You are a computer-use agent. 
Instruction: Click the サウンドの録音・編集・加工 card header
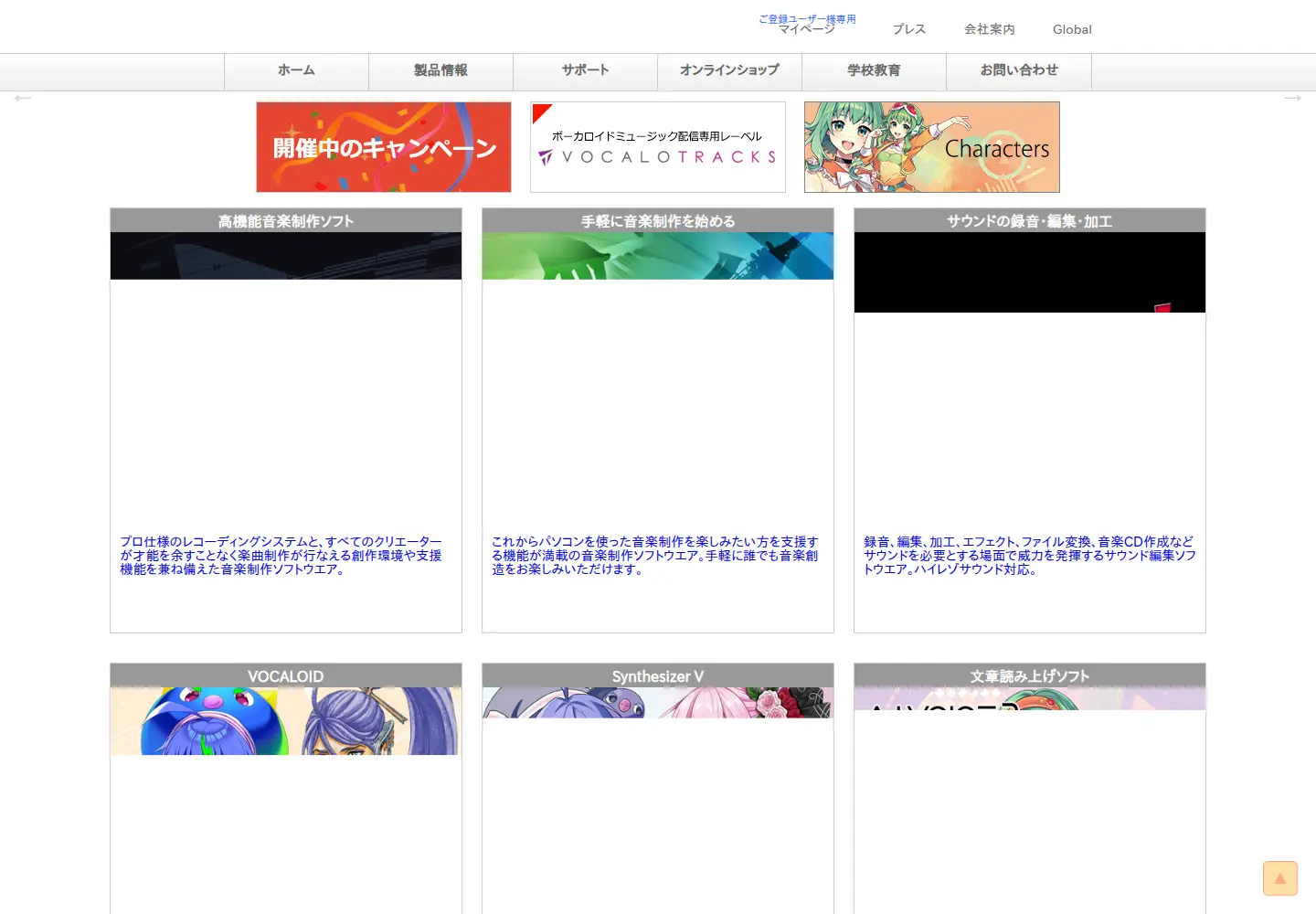click(1030, 220)
